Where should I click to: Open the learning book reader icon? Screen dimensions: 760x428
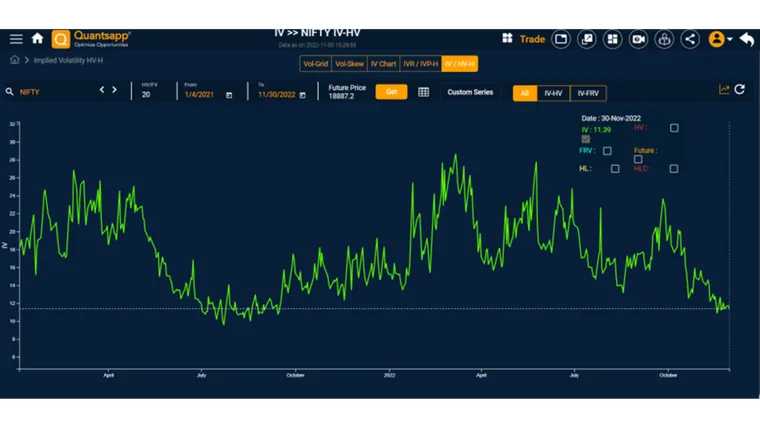coord(664,39)
